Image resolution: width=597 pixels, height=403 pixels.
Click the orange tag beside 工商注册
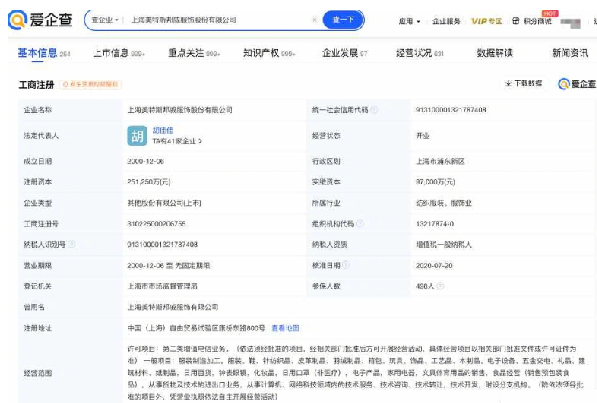tap(90, 84)
